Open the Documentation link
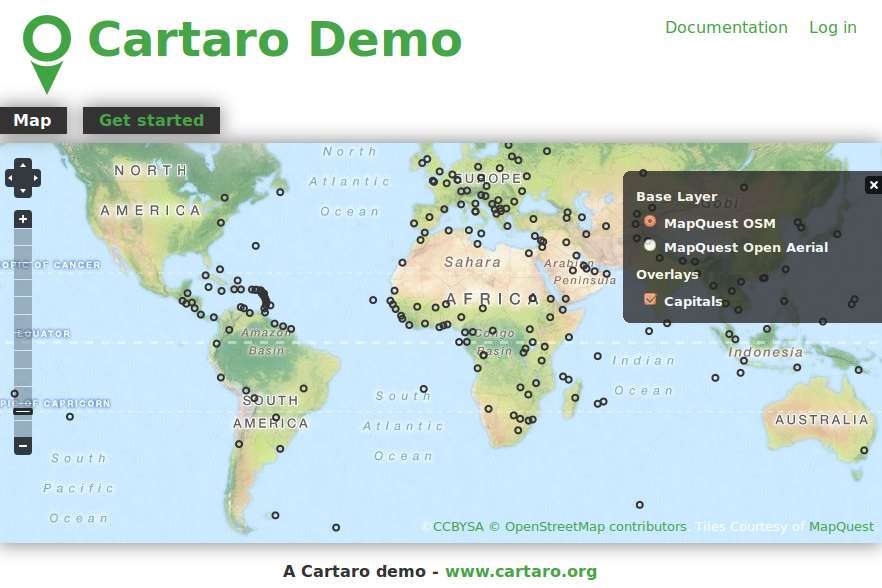 tap(726, 28)
